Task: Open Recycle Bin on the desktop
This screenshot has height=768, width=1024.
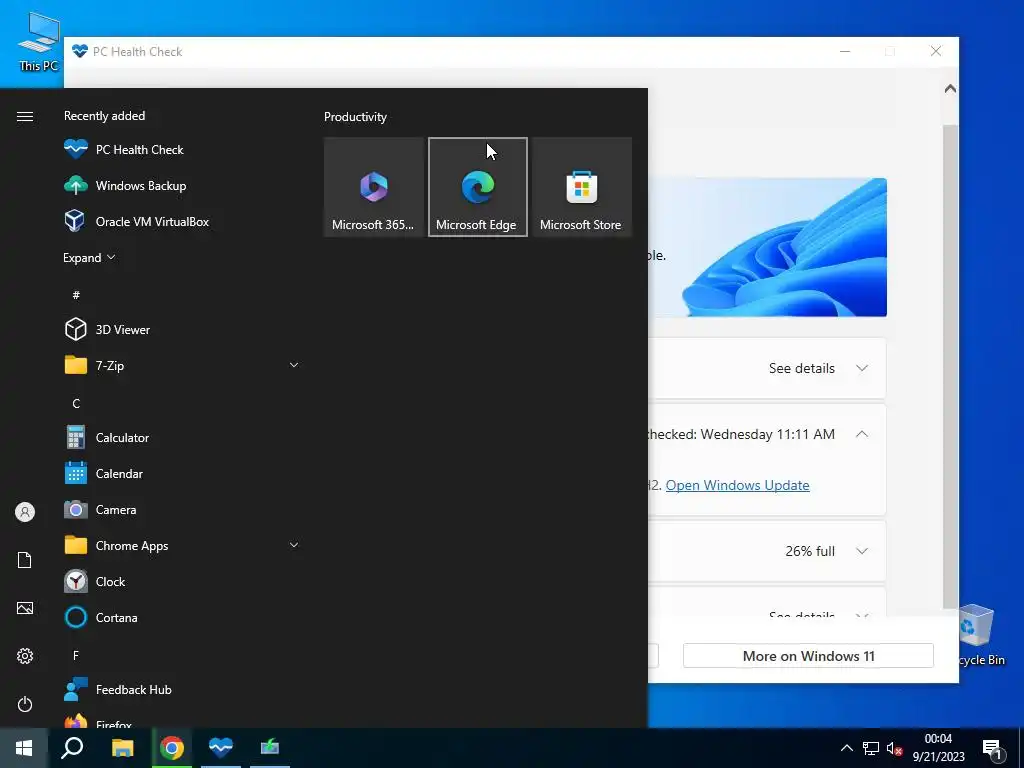Action: [982, 635]
